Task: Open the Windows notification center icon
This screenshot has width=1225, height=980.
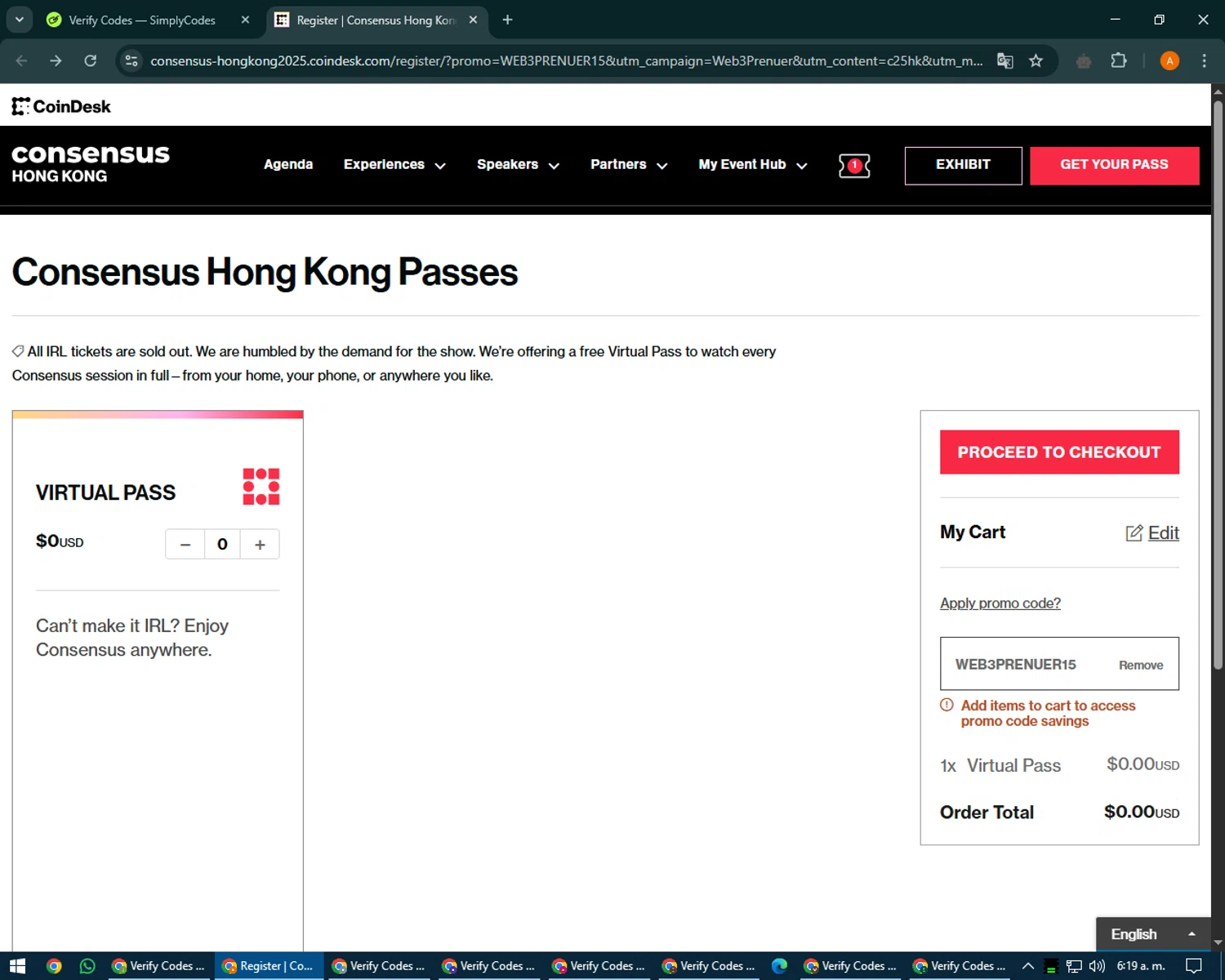Action: pos(1194,966)
